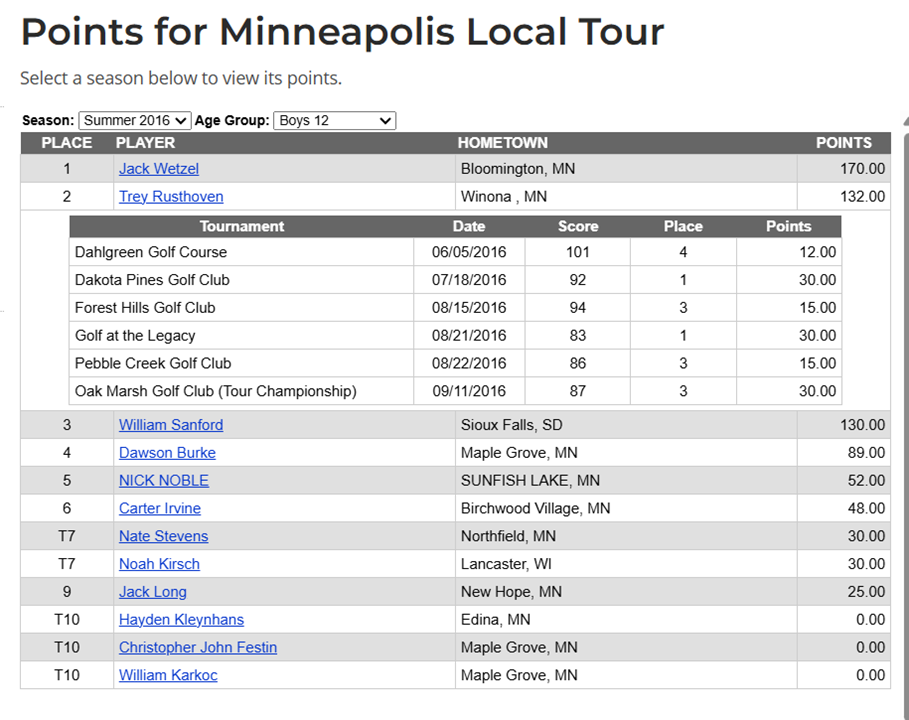Click the HOMETOWN column header
The image size is (909, 720).
(x=502, y=143)
